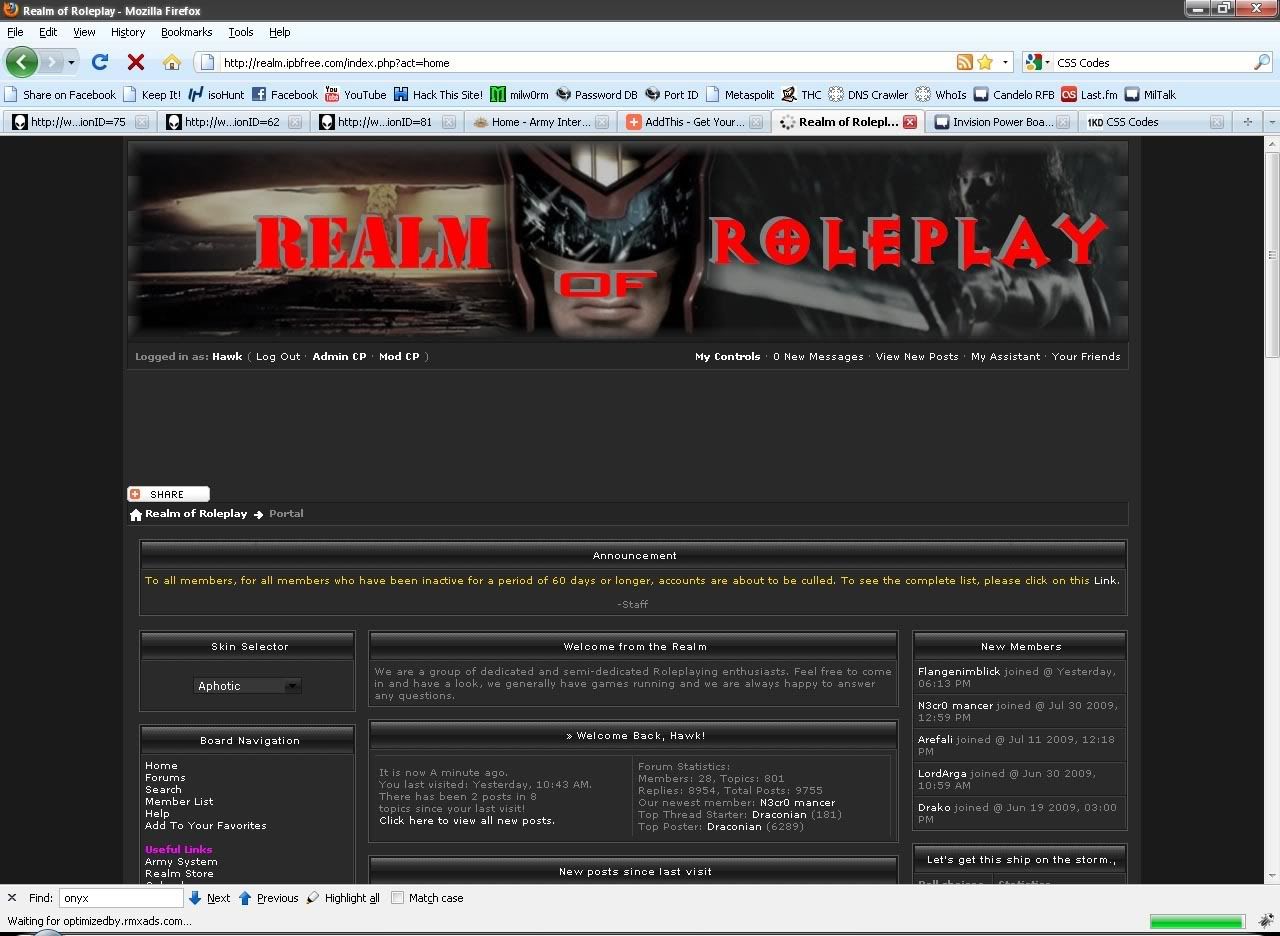This screenshot has height=936, width=1280.
Task: Open the Tools menu
Action: (x=241, y=32)
